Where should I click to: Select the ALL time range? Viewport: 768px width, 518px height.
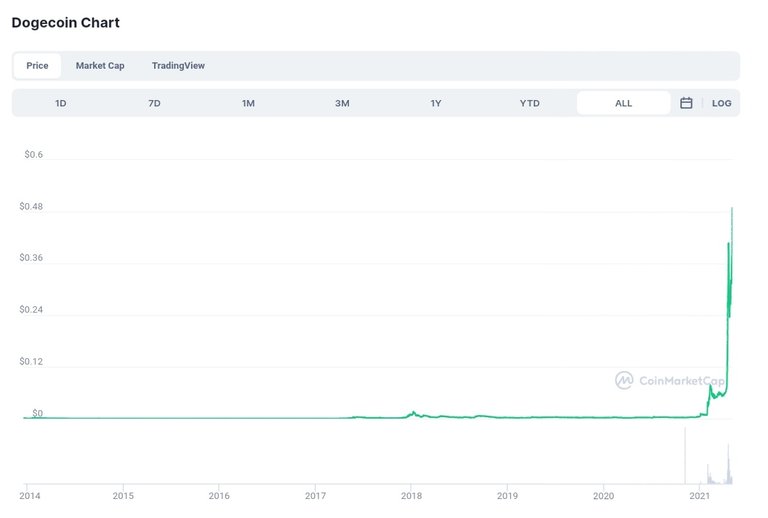pos(624,103)
